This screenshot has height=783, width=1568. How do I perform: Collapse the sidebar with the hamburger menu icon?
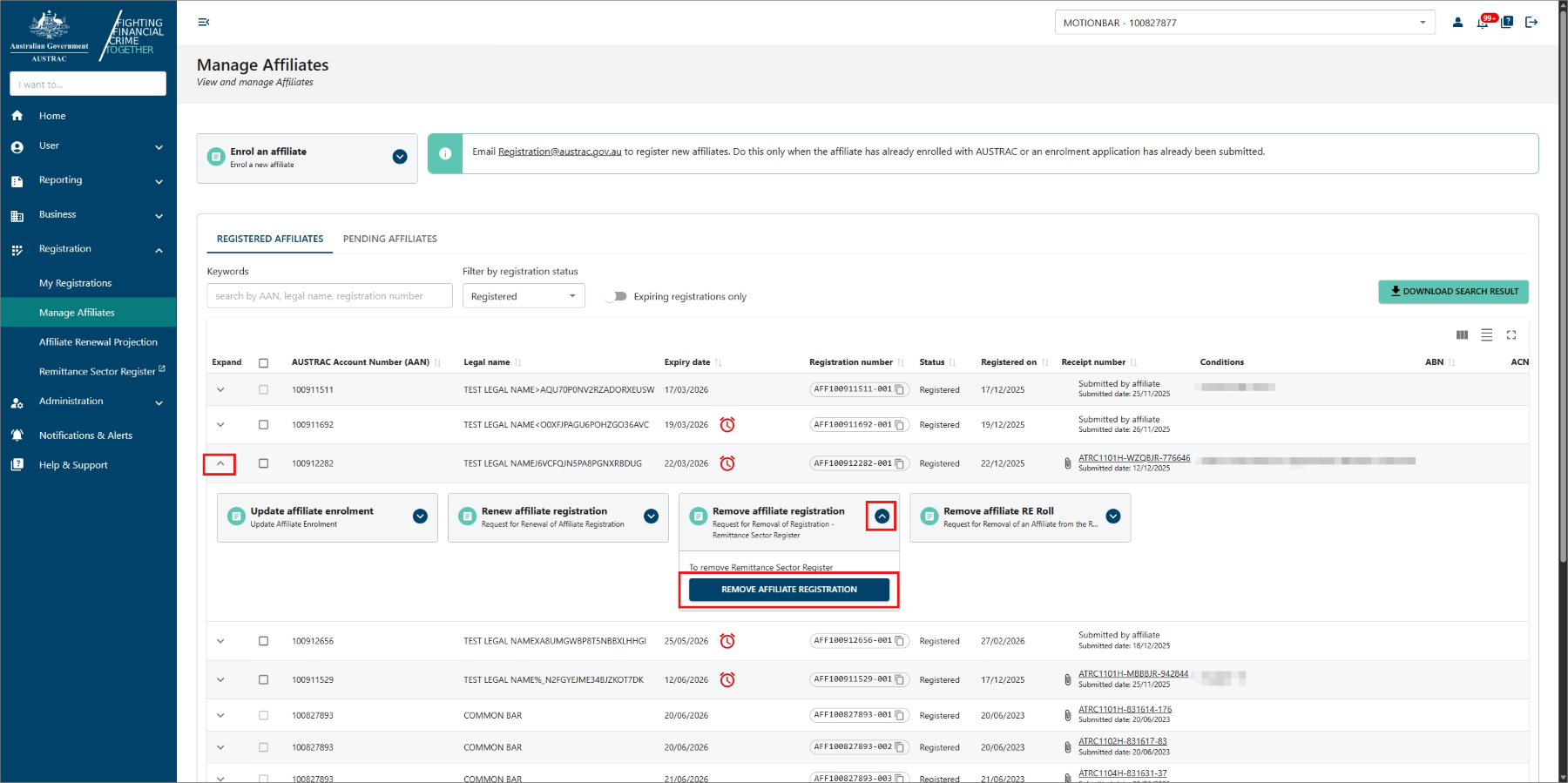click(204, 23)
